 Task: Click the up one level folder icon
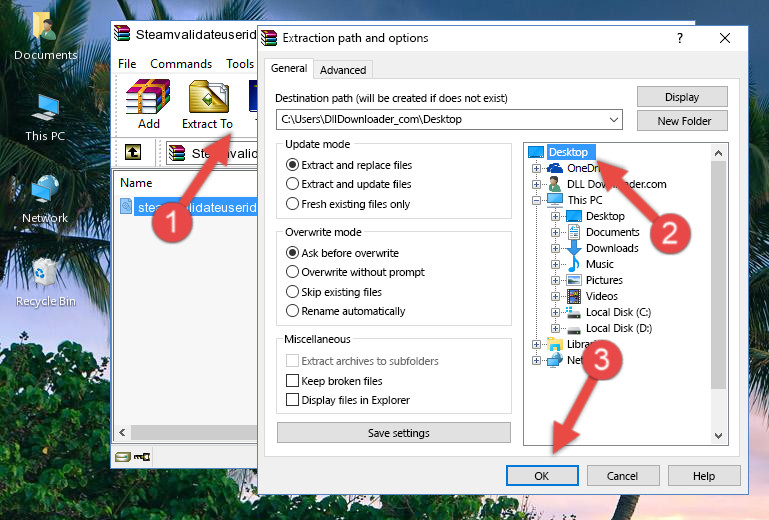(133, 153)
